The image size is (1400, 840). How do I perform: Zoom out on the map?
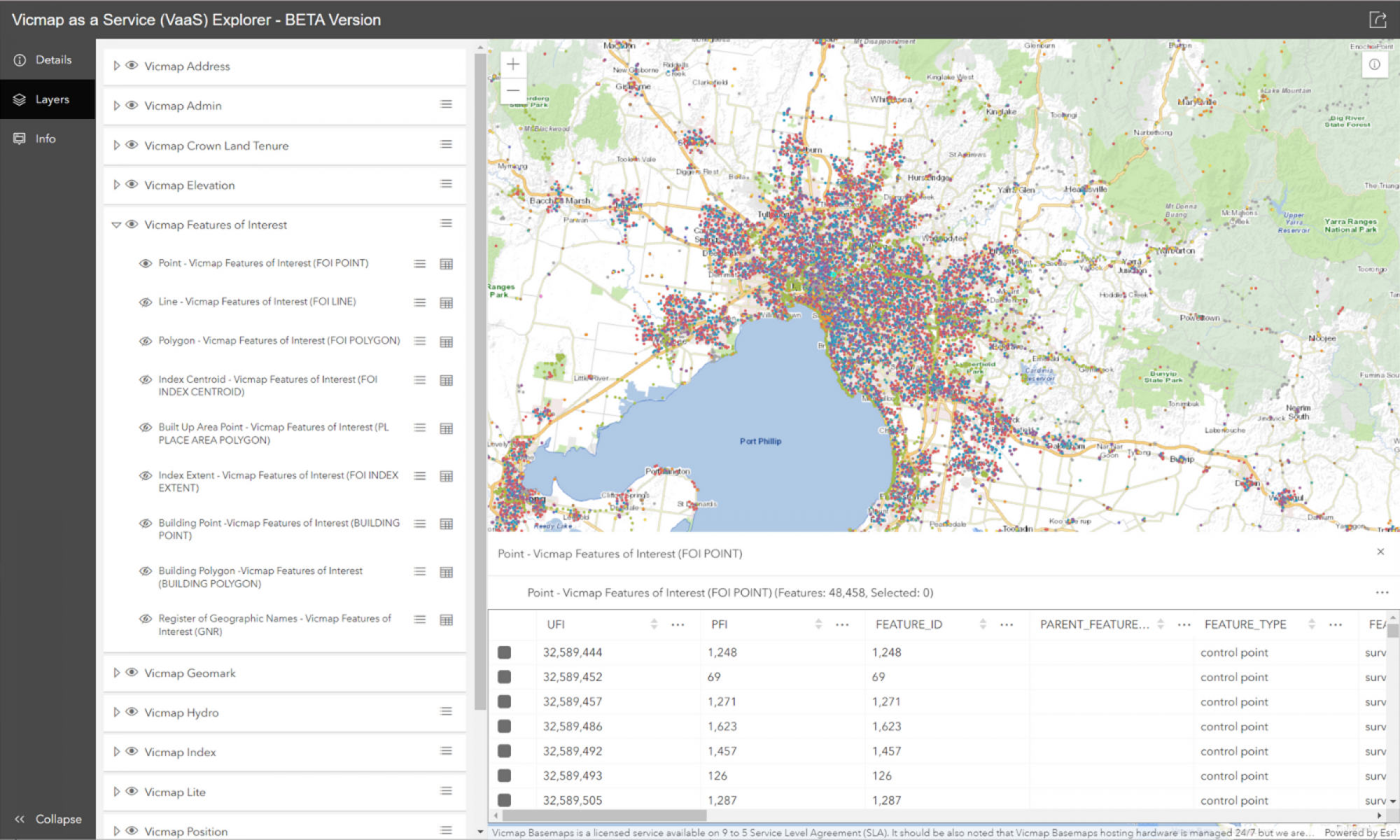coord(513,90)
